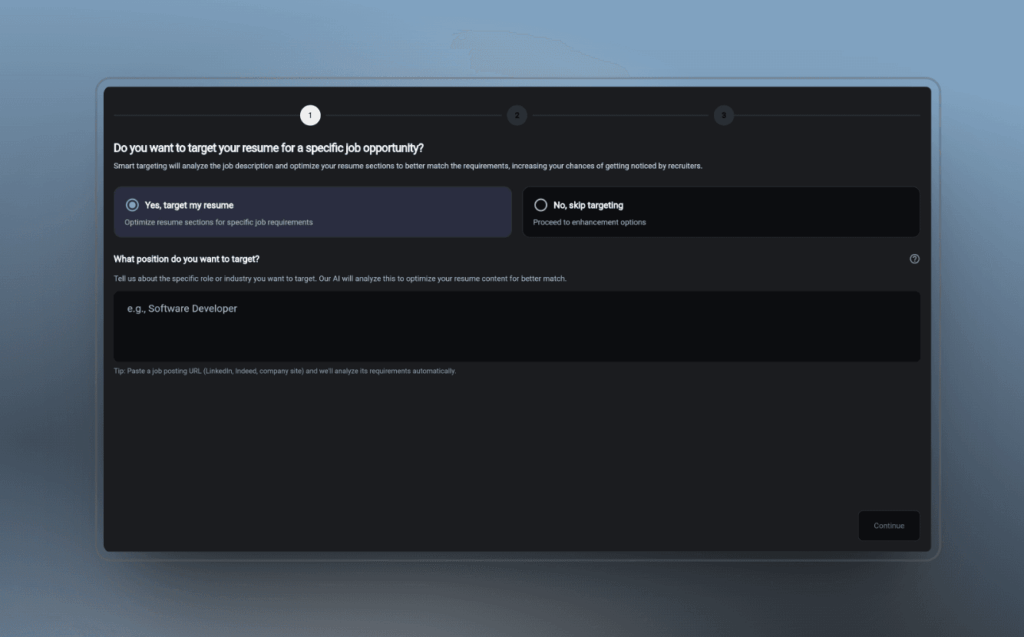Click the "Proceed to enhancement options" description
This screenshot has width=1024, height=637.
pos(589,222)
